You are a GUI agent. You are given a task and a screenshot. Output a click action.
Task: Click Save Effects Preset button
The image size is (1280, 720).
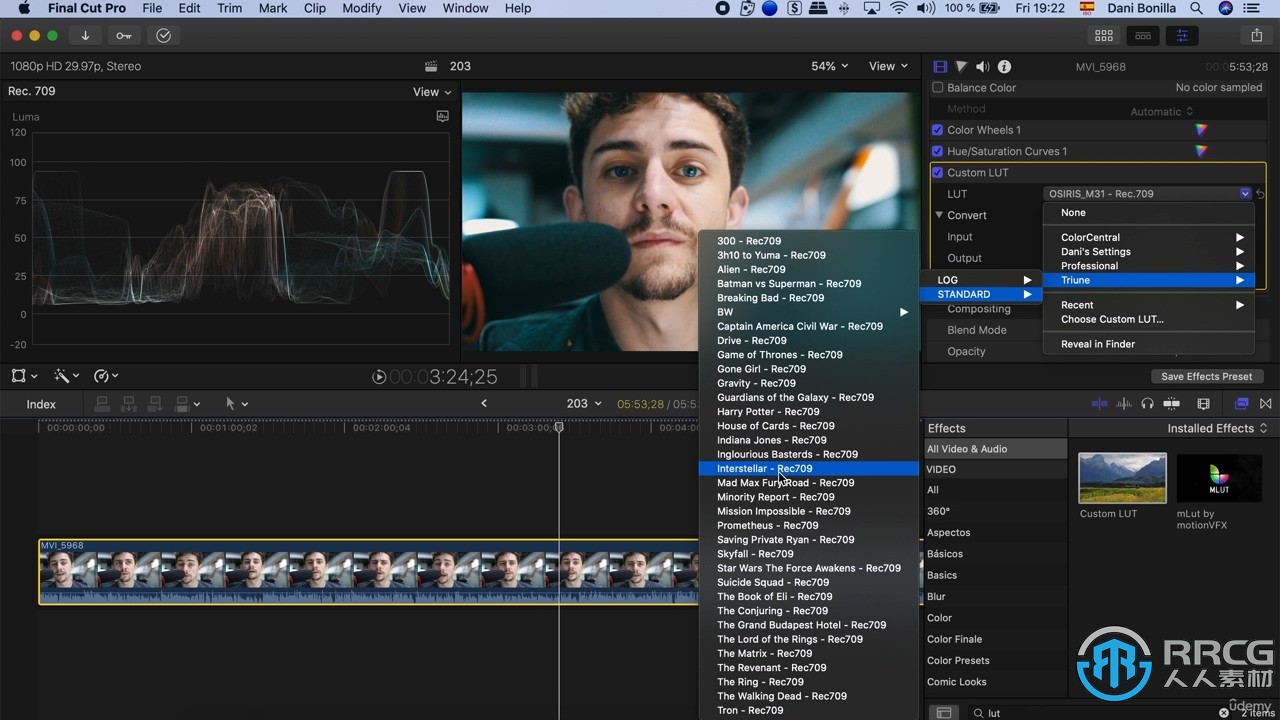1206,377
